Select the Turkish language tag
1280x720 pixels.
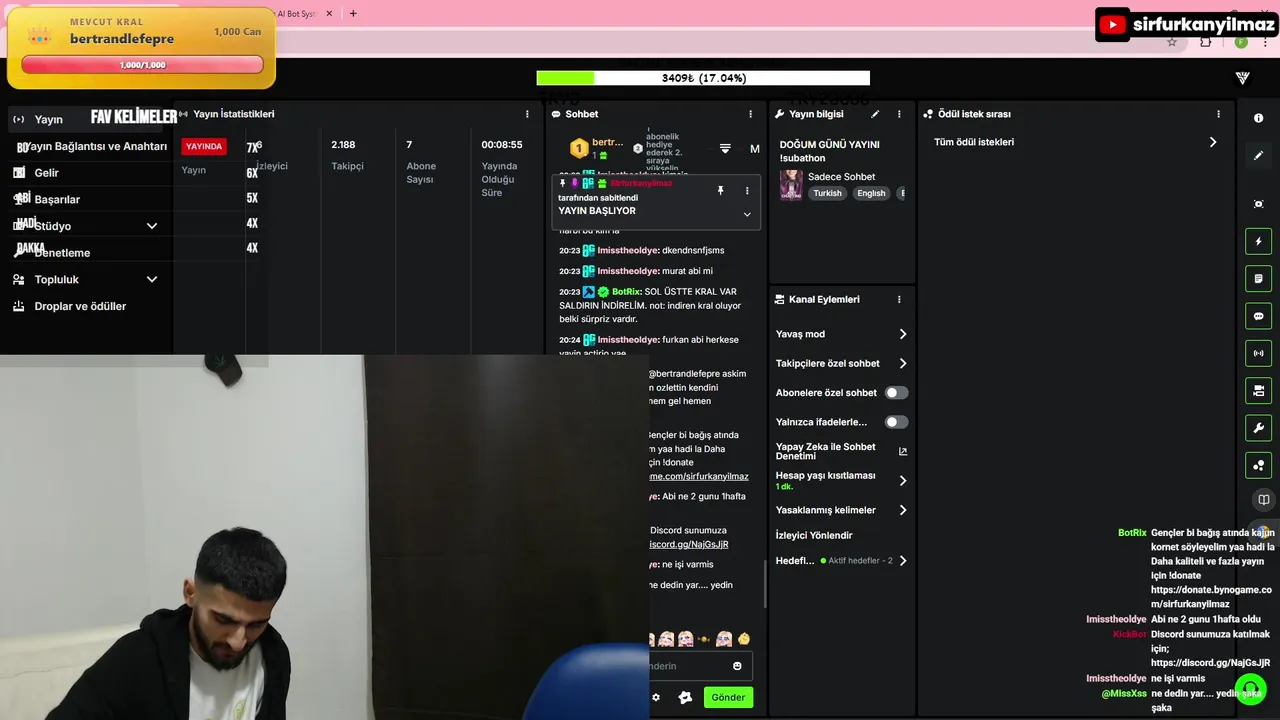click(827, 193)
